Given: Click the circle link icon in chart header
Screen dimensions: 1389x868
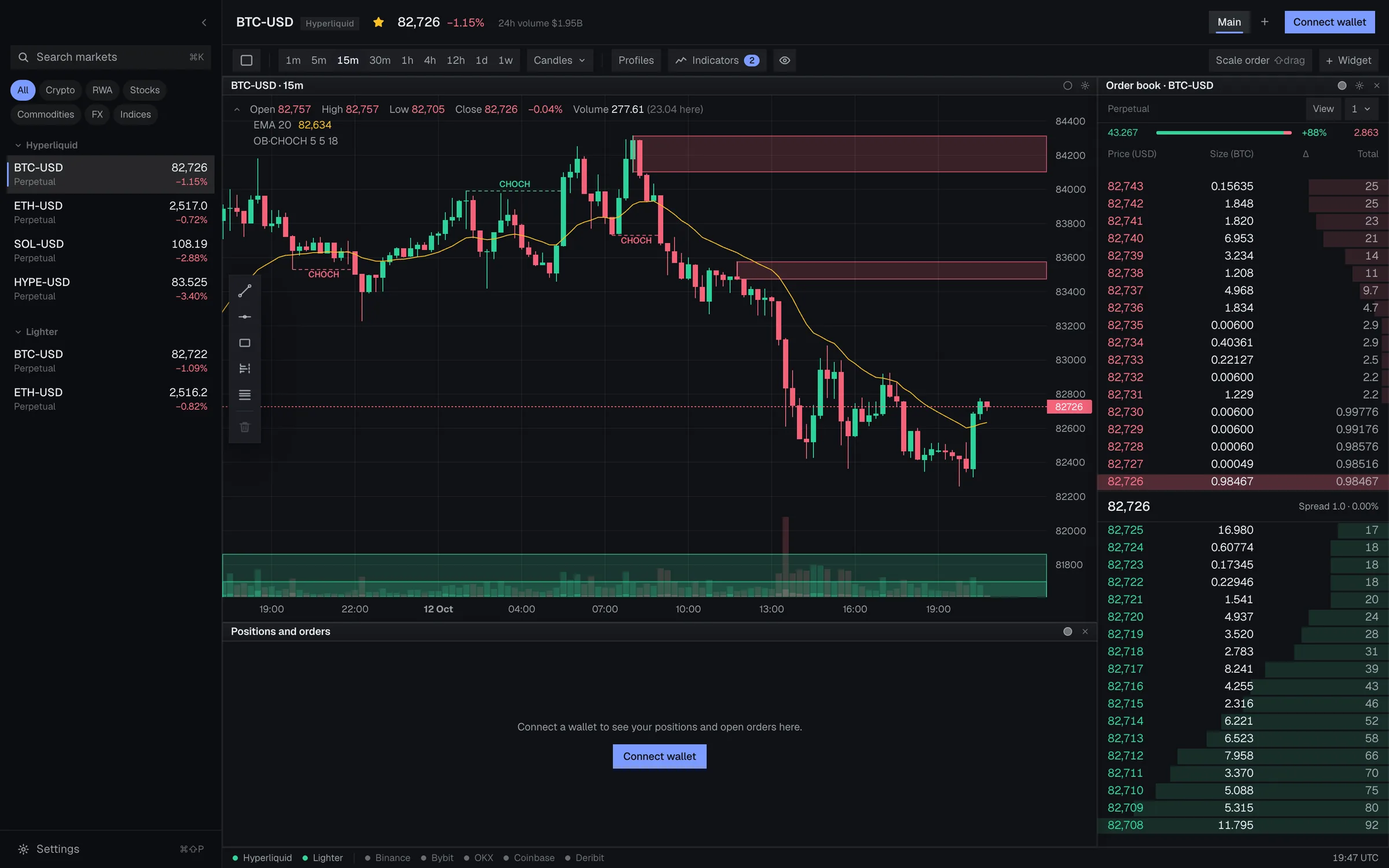Looking at the screenshot, I should [1068, 86].
